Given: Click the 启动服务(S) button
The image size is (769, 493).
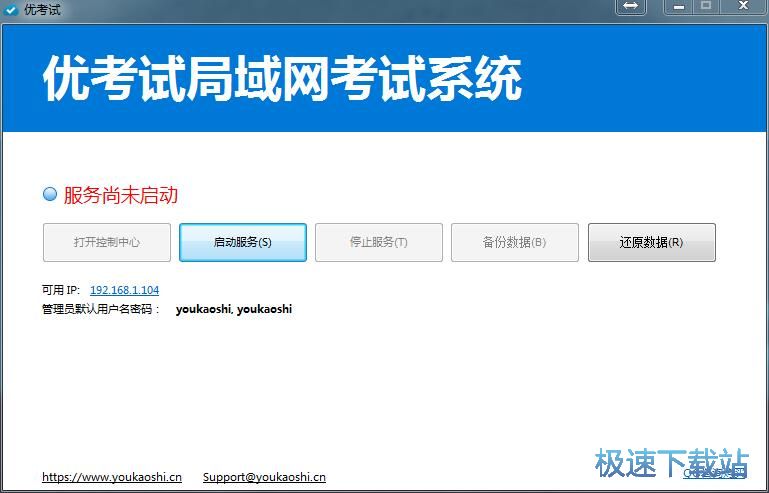Looking at the screenshot, I should [243, 242].
